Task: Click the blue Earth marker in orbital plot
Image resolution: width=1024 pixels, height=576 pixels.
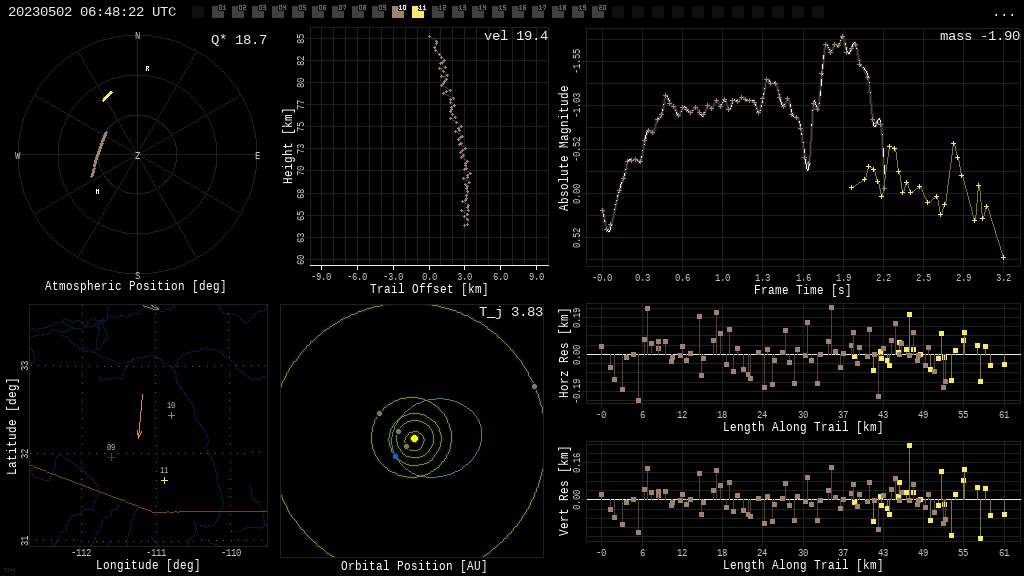Action: [395, 456]
